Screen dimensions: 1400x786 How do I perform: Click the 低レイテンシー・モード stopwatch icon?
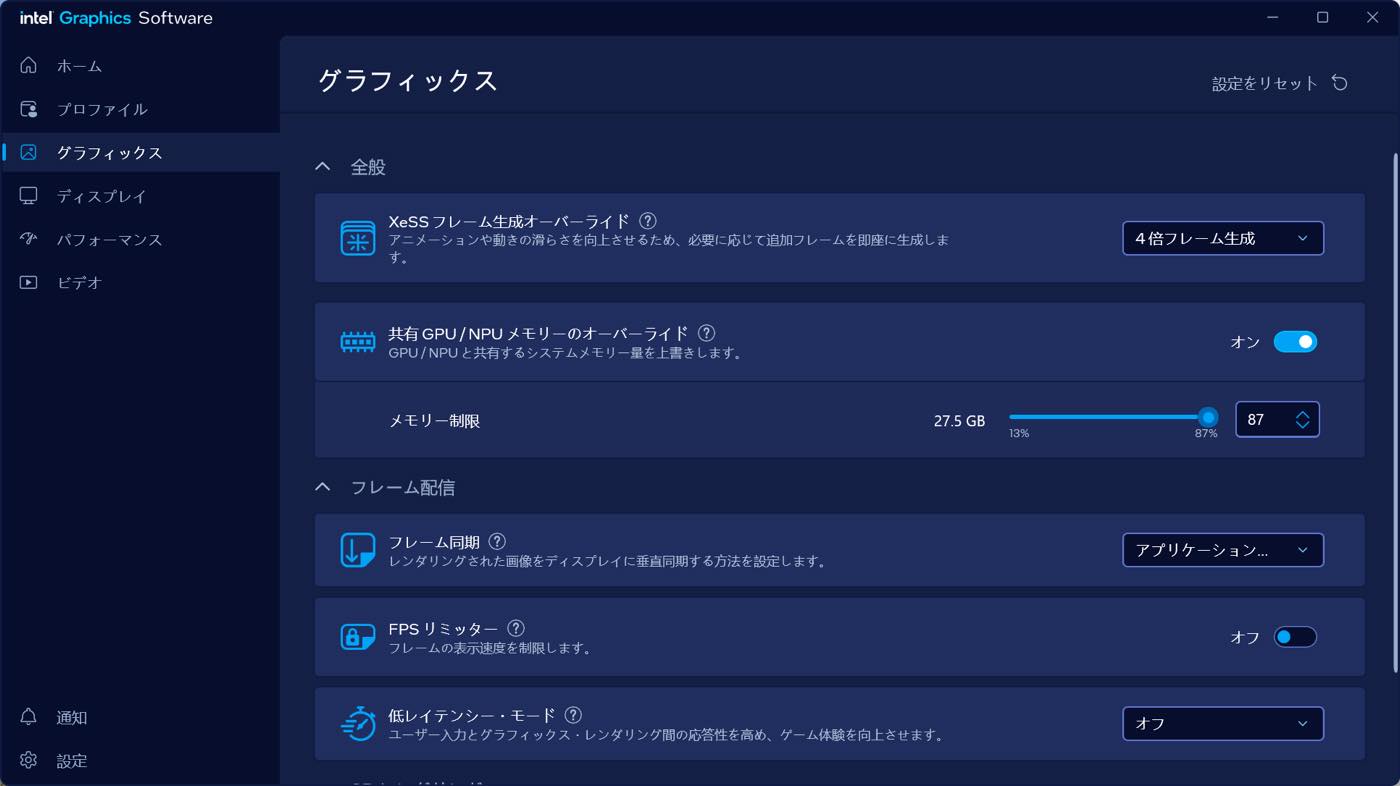pos(358,723)
